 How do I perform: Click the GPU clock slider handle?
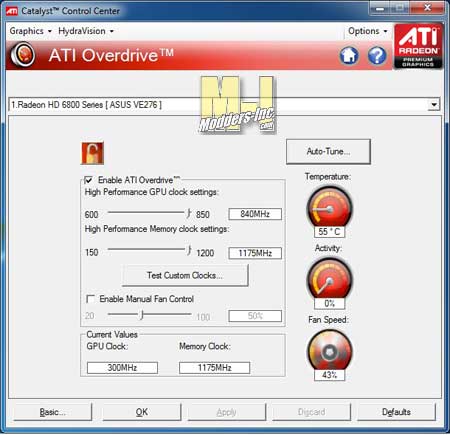pos(188,213)
